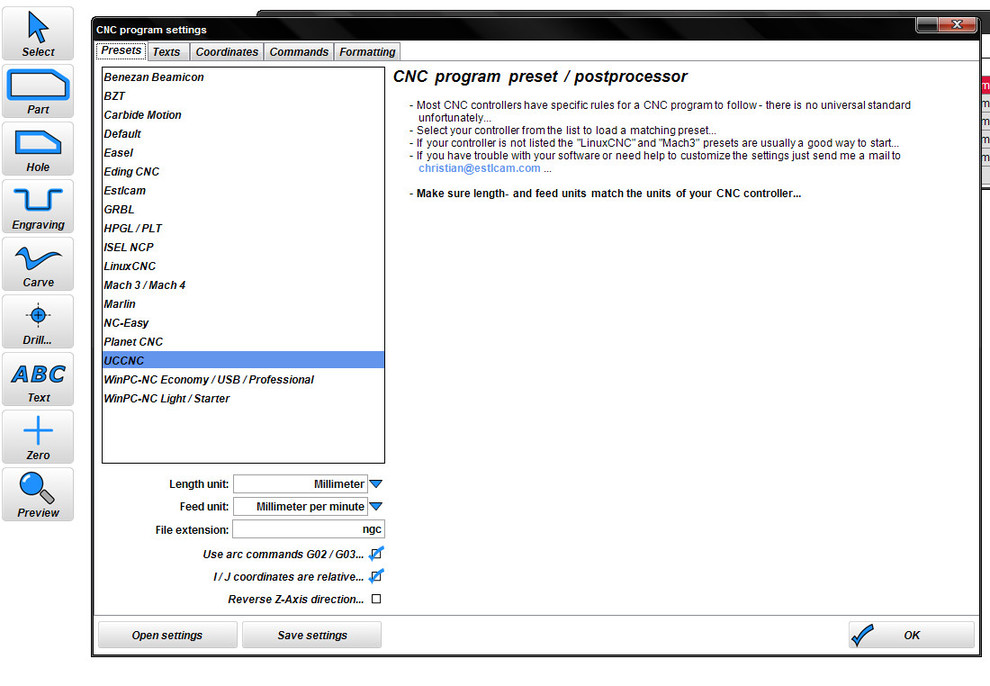Uncheck I/J coordinates are relative
990x686 pixels.
point(376,577)
